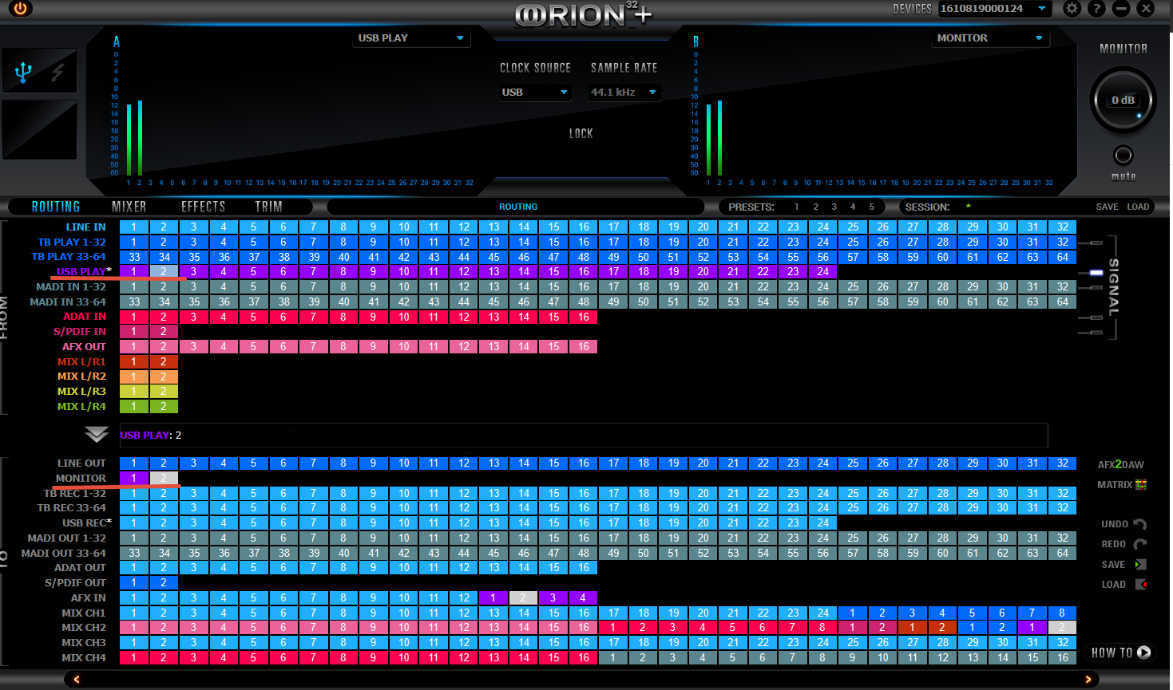Select preset 2

click(815, 207)
